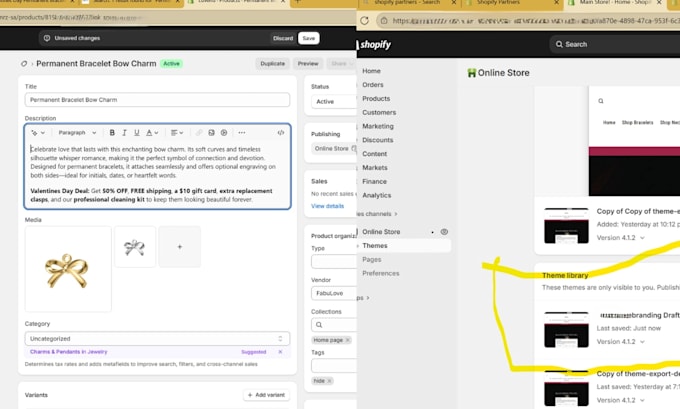Expand the Sales channels section chevron
The width and height of the screenshot is (680, 409).
(x=396, y=214)
